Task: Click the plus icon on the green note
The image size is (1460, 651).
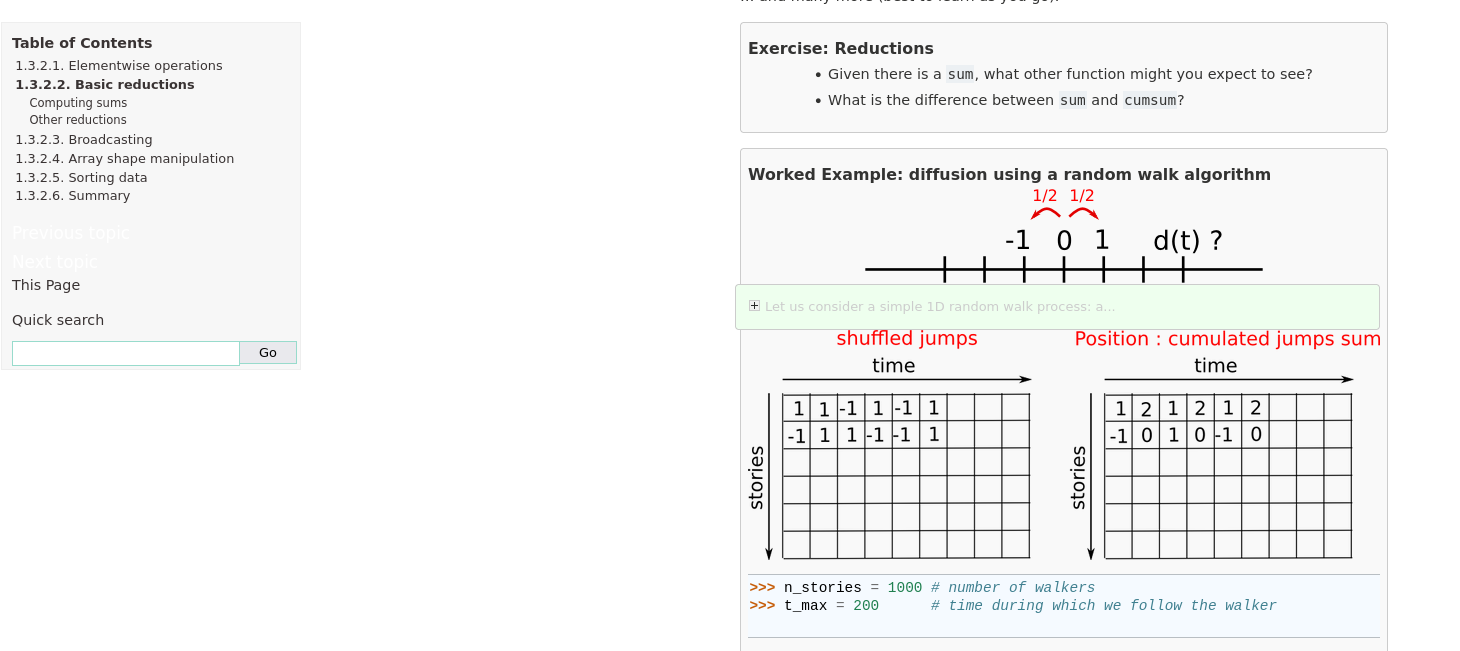Action: (754, 305)
